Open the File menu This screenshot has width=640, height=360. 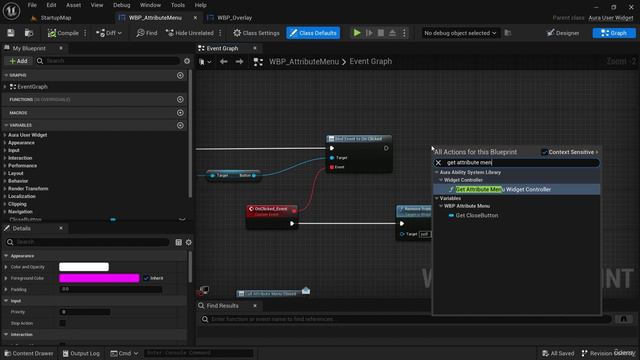[32, 5]
